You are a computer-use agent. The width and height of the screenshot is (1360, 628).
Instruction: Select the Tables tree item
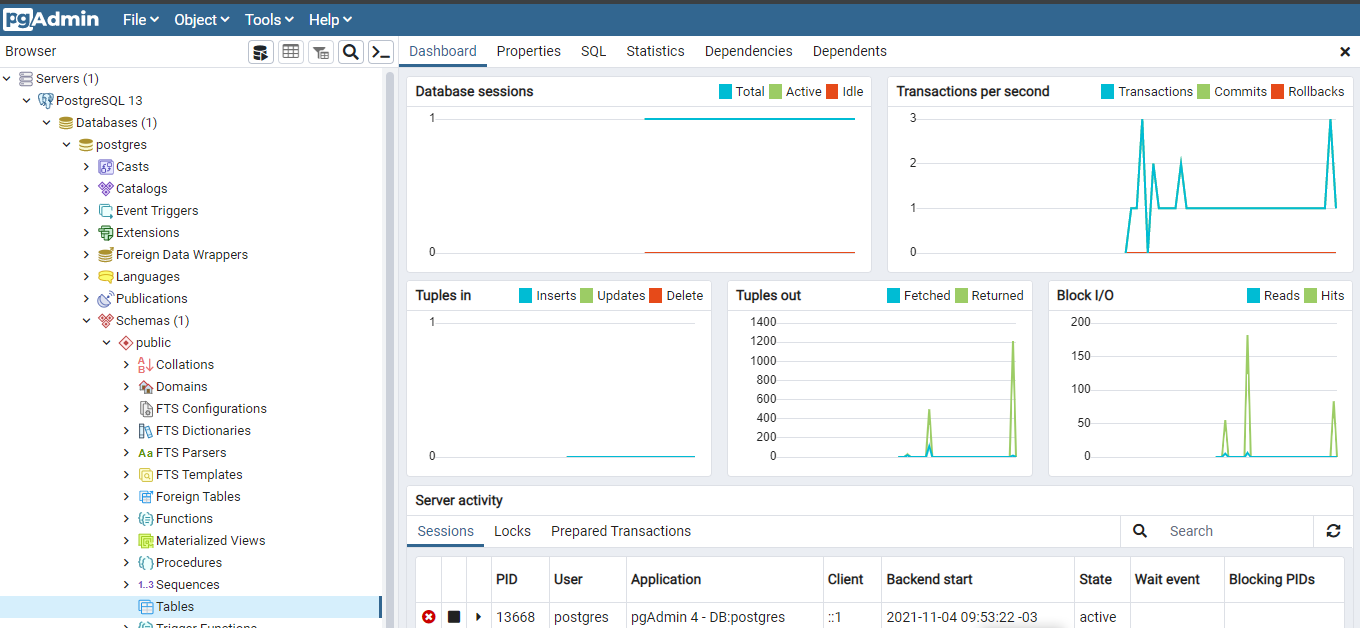coord(175,607)
